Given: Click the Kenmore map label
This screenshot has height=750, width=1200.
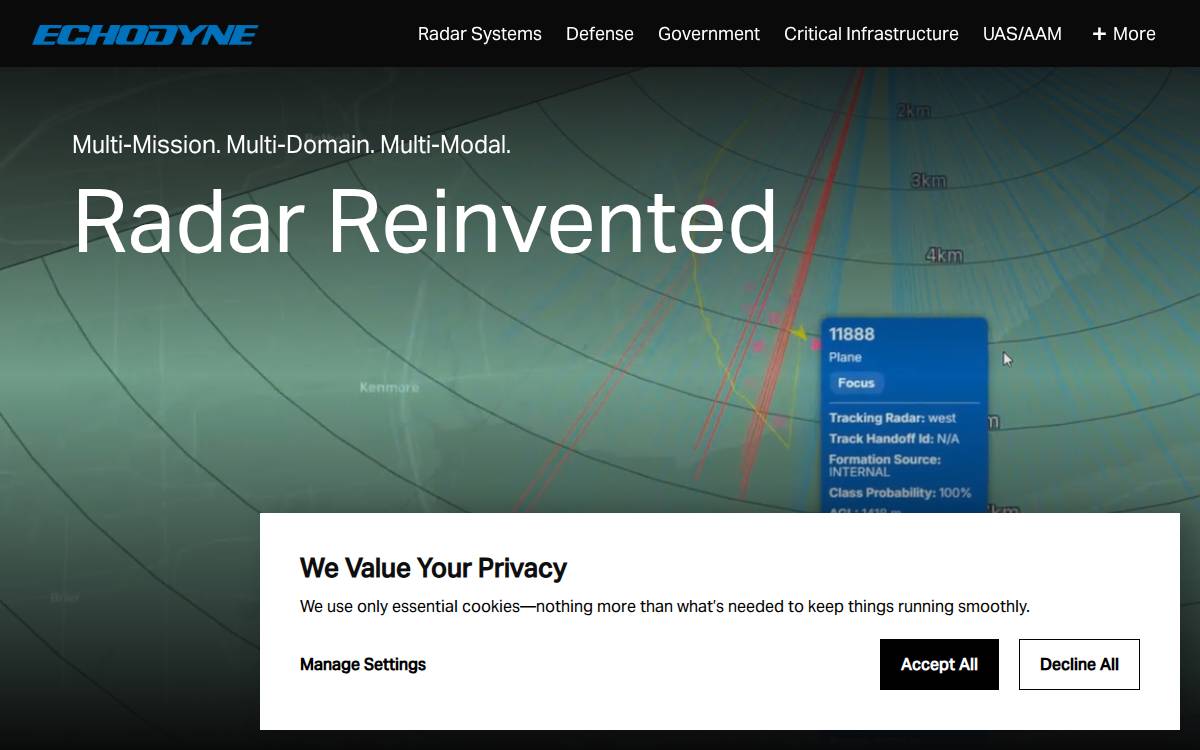Looking at the screenshot, I should [x=389, y=387].
